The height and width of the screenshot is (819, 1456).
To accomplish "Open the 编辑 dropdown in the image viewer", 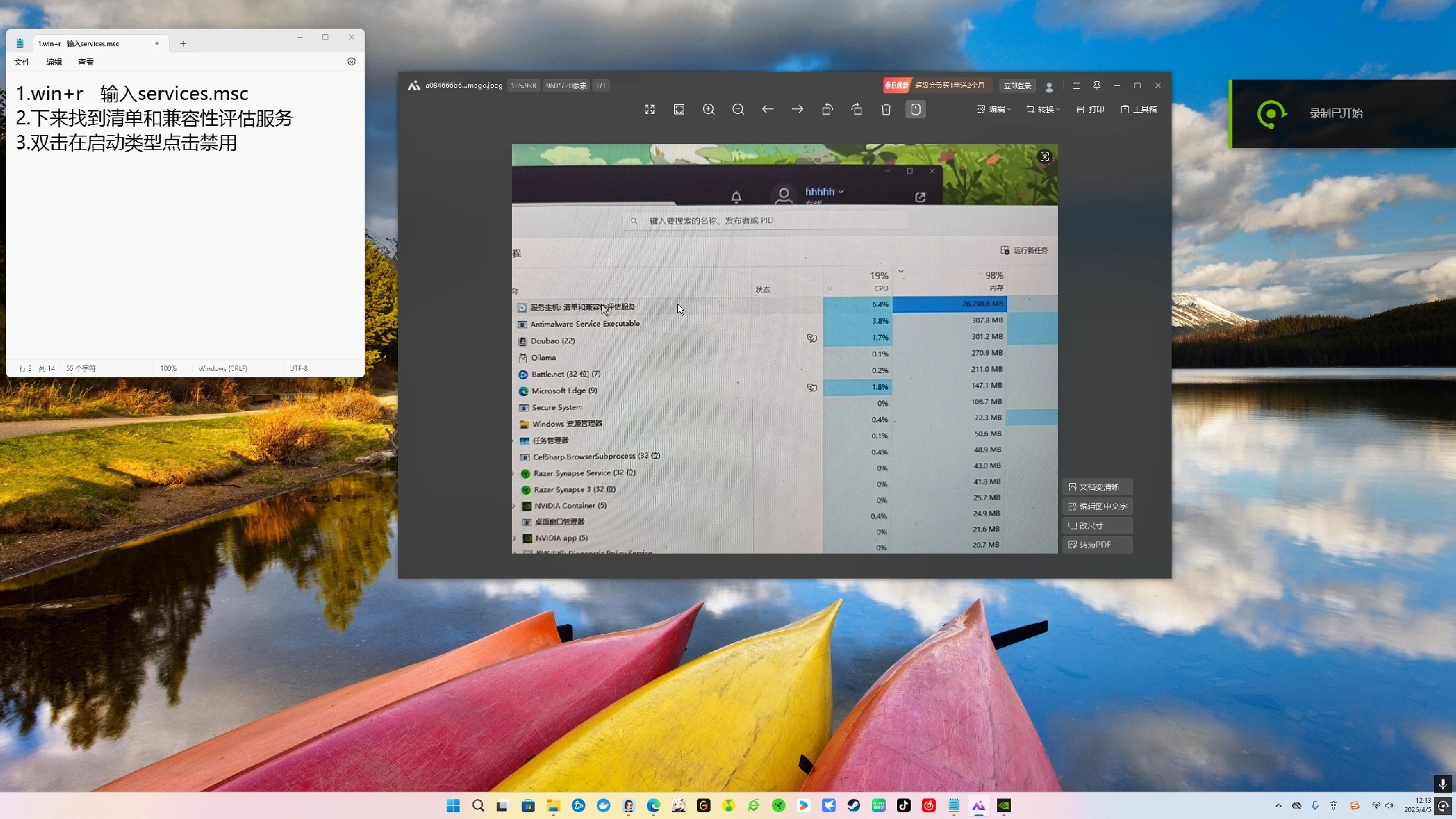I will coord(993,109).
